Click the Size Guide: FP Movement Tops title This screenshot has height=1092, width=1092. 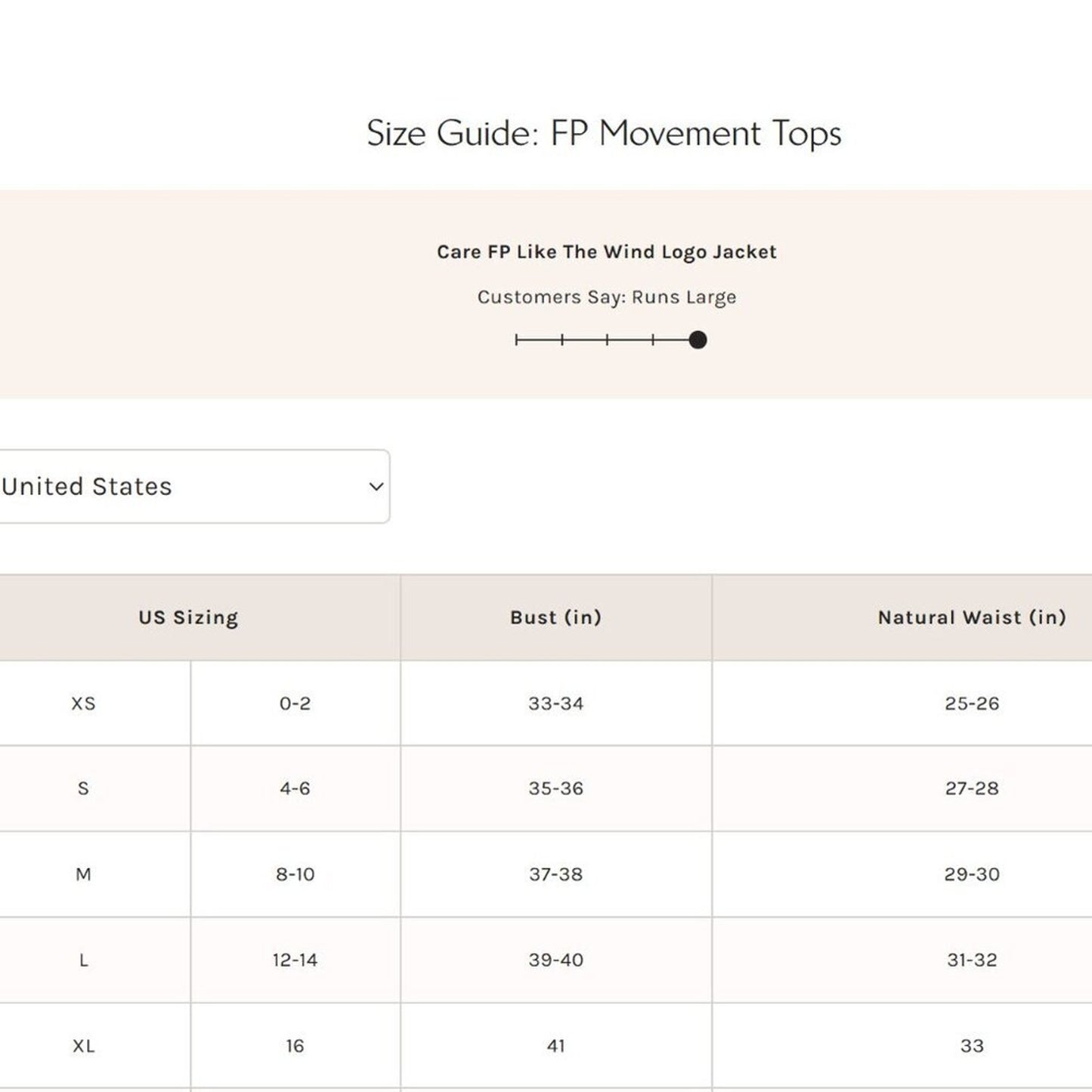tap(604, 133)
